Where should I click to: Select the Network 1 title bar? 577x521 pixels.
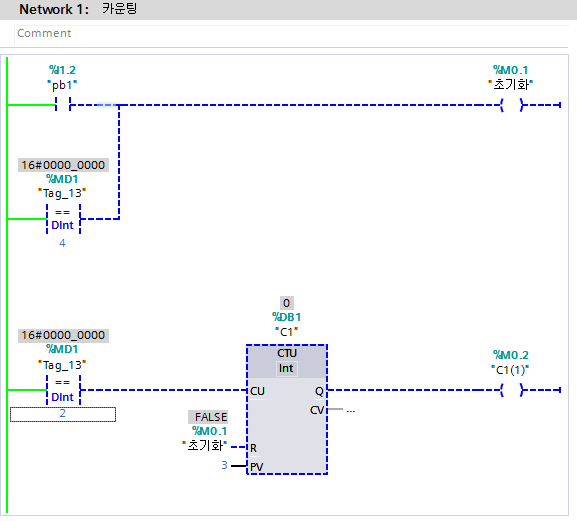pyautogui.click(x=288, y=10)
